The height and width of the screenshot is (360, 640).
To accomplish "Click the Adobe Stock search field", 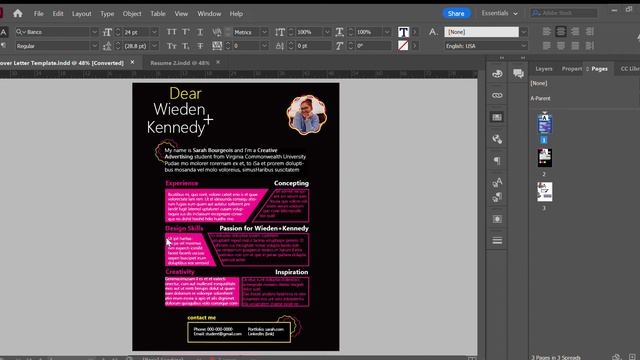I will click(x=563, y=13).
